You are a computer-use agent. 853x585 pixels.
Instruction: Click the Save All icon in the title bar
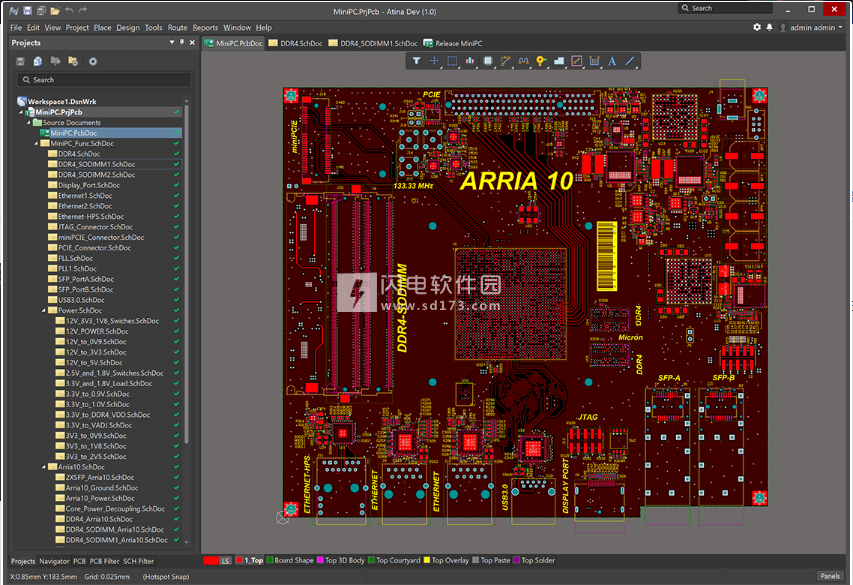point(41,10)
